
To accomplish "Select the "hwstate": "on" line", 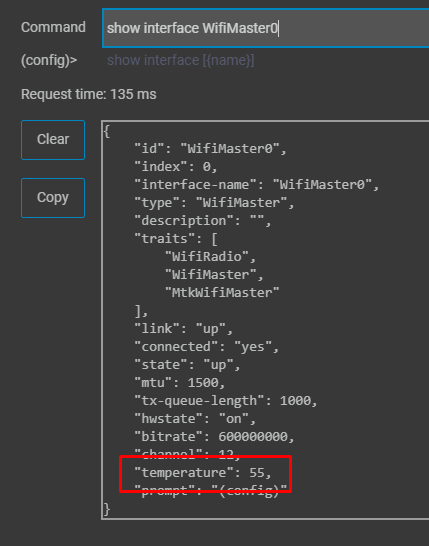I will (x=195, y=418).
